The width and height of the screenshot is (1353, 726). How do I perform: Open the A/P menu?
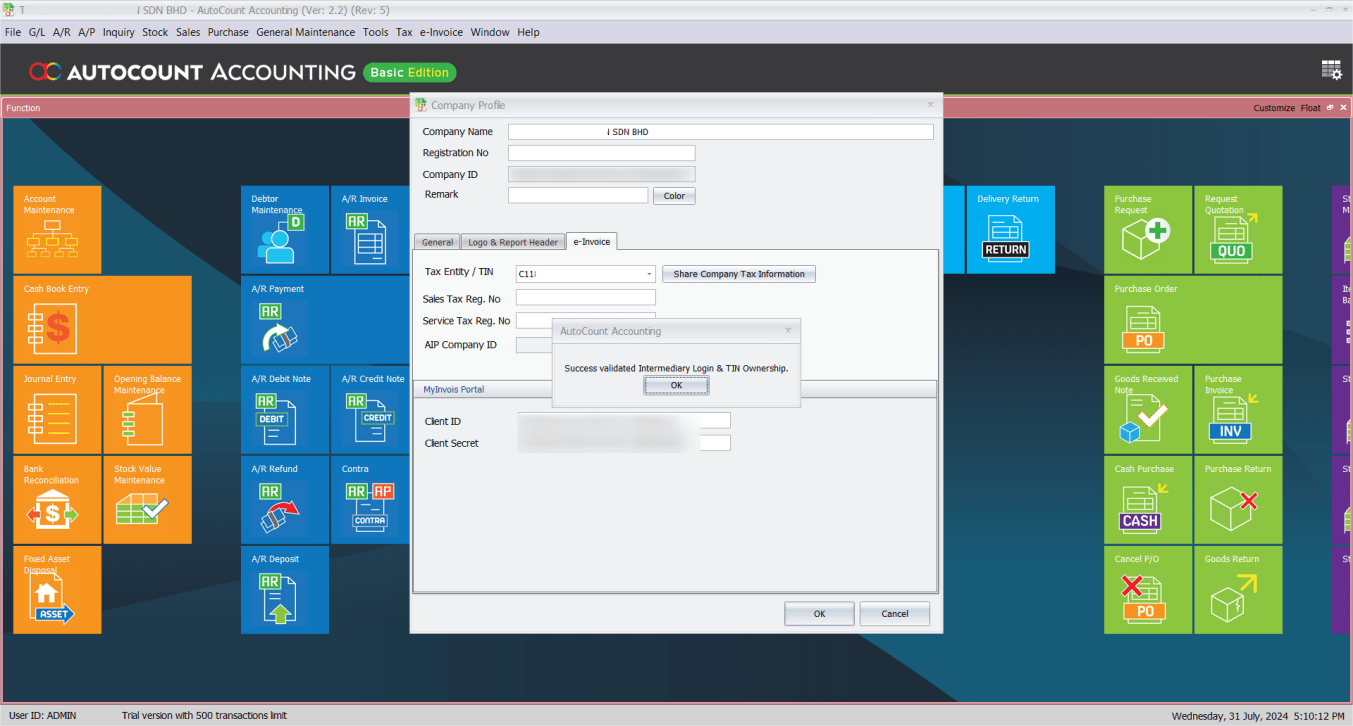pyautogui.click(x=87, y=32)
